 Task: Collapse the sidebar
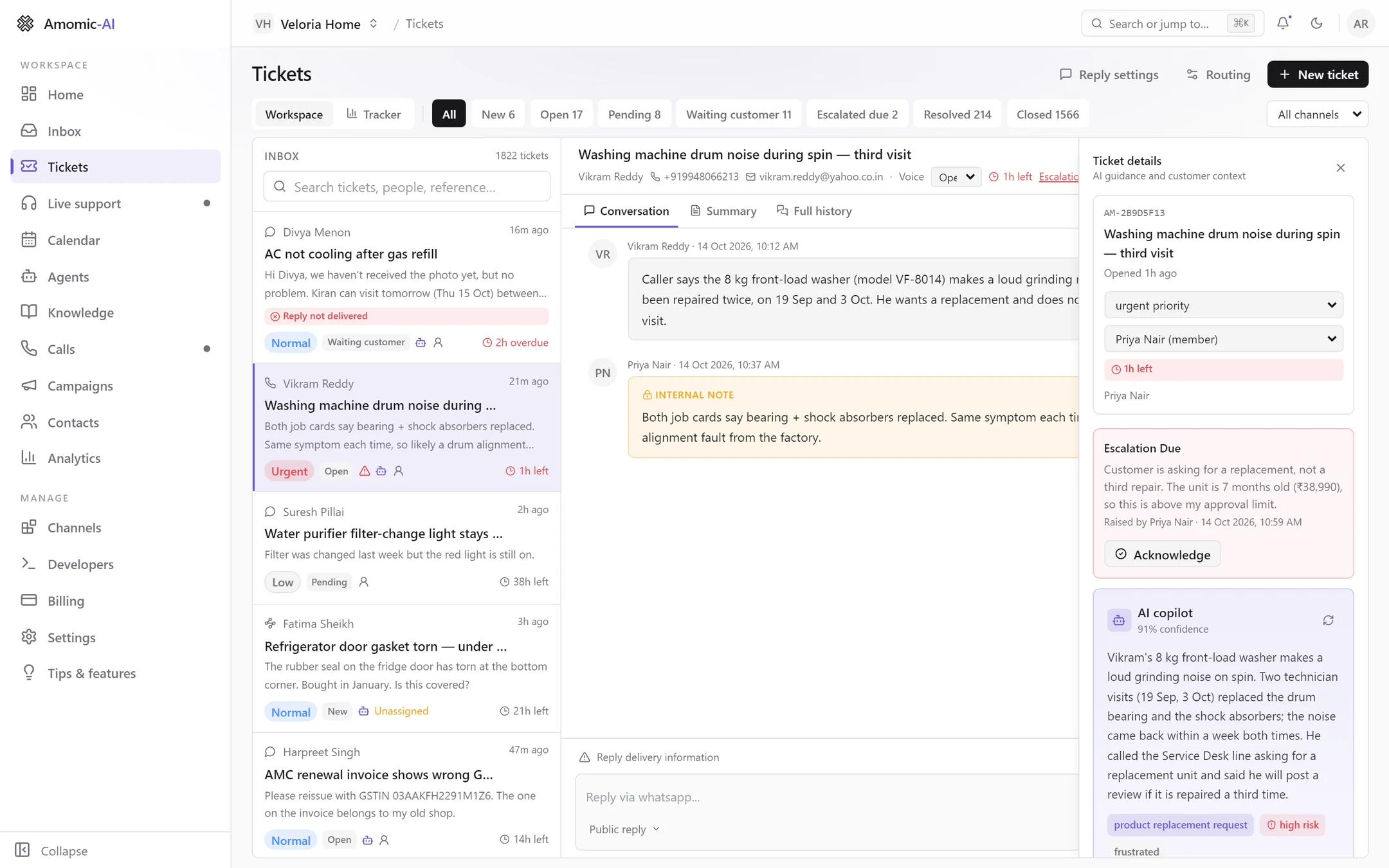(51, 850)
